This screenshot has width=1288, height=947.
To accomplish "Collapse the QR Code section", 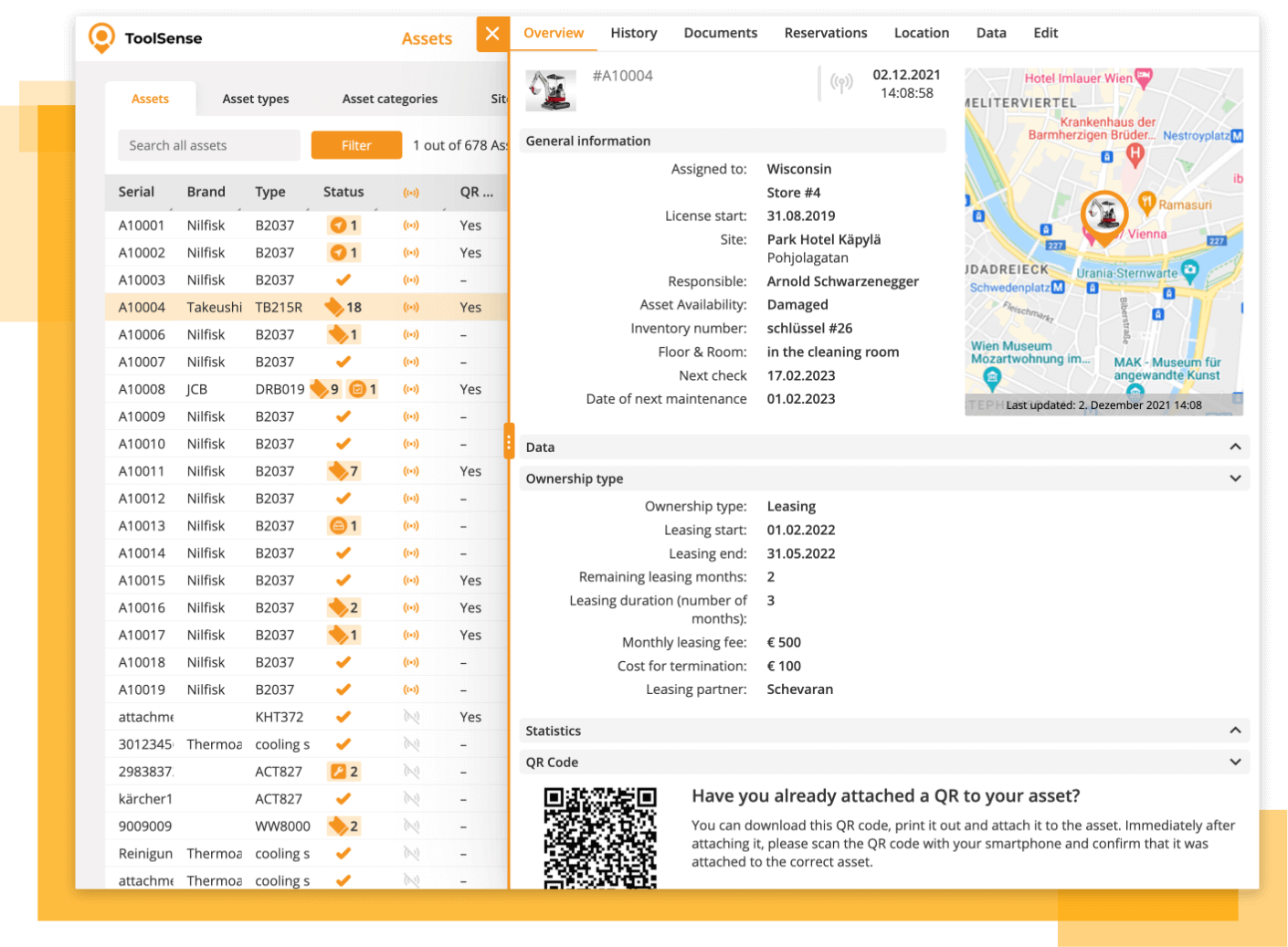I will click(x=1235, y=762).
